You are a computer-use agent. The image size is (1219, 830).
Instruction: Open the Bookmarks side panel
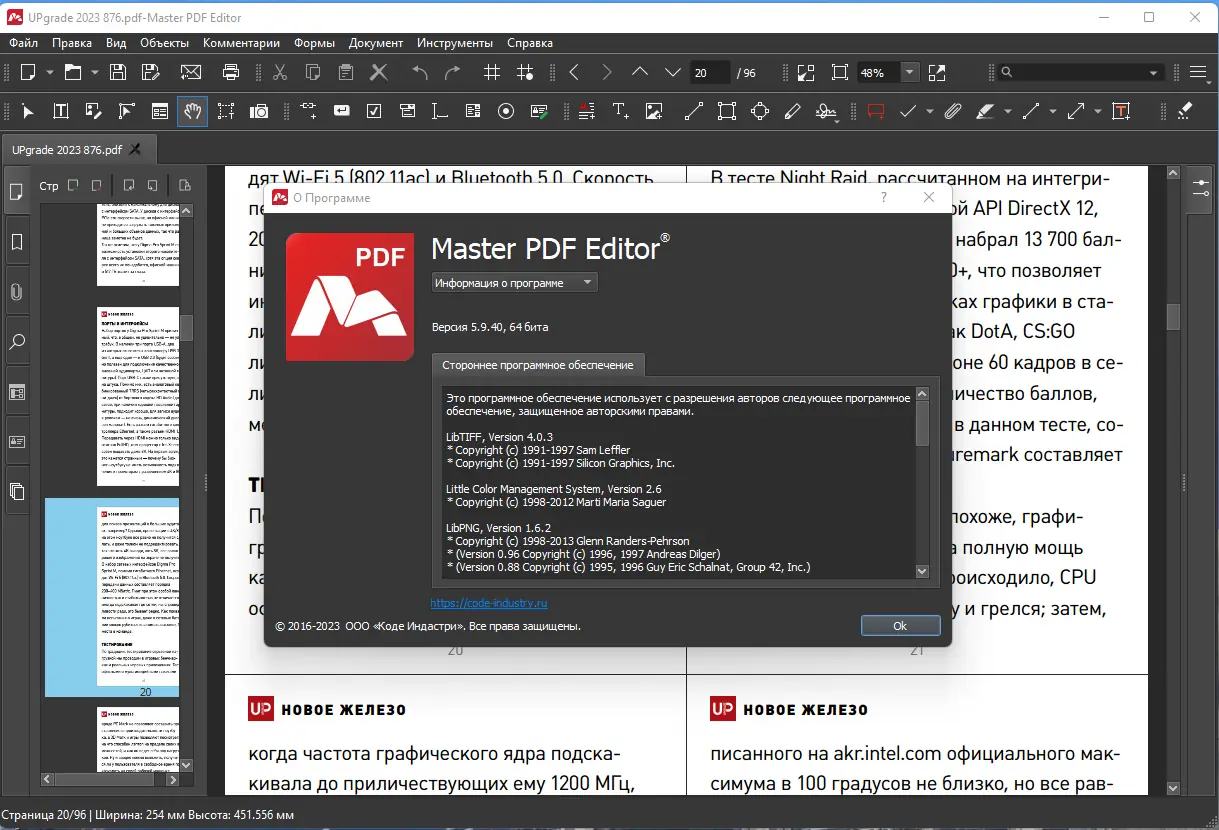tap(17, 242)
